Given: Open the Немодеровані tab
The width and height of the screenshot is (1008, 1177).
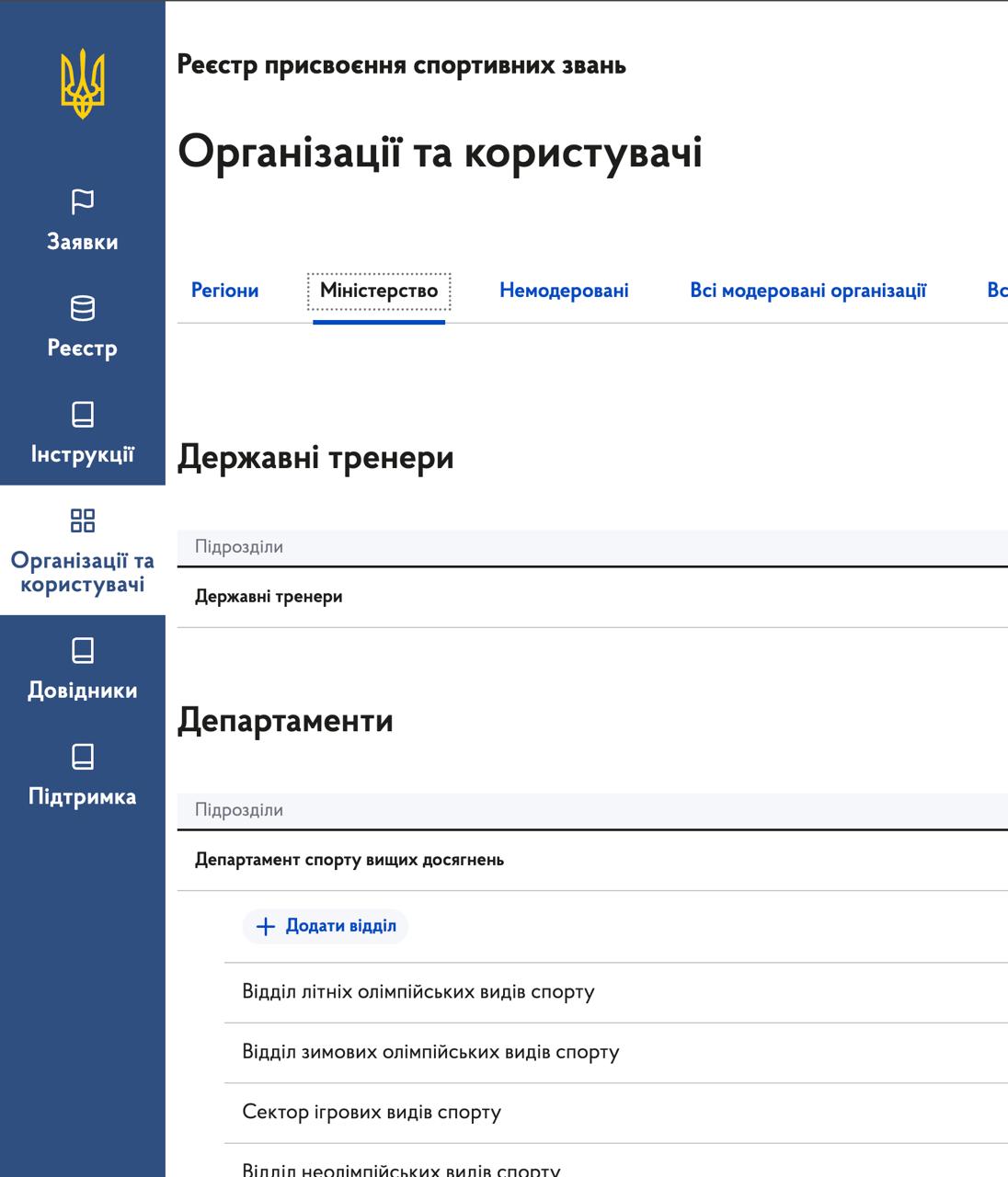Looking at the screenshot, I should 564,290.
